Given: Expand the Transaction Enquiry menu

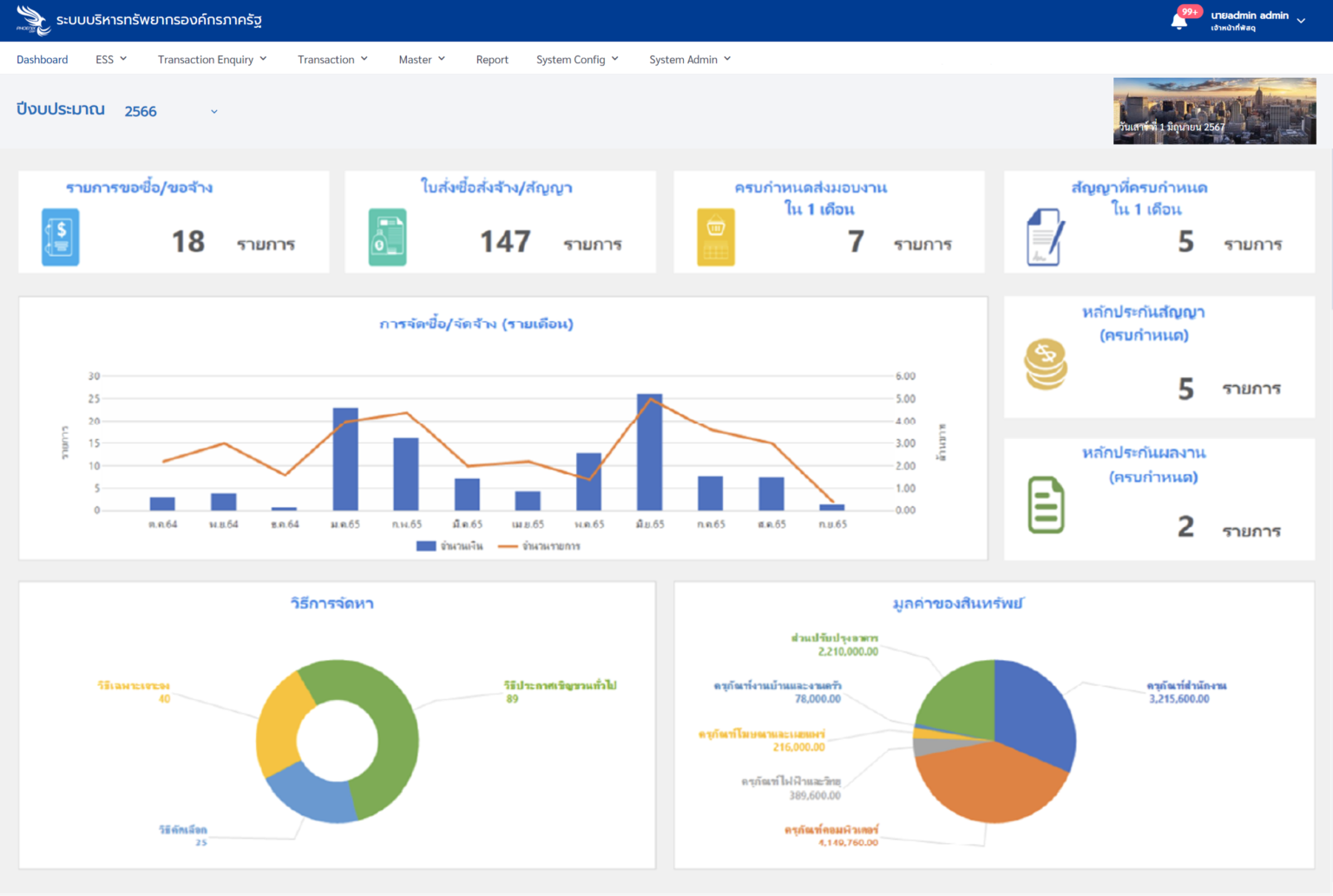Looking at the screenshot, I should click(212, 59).
